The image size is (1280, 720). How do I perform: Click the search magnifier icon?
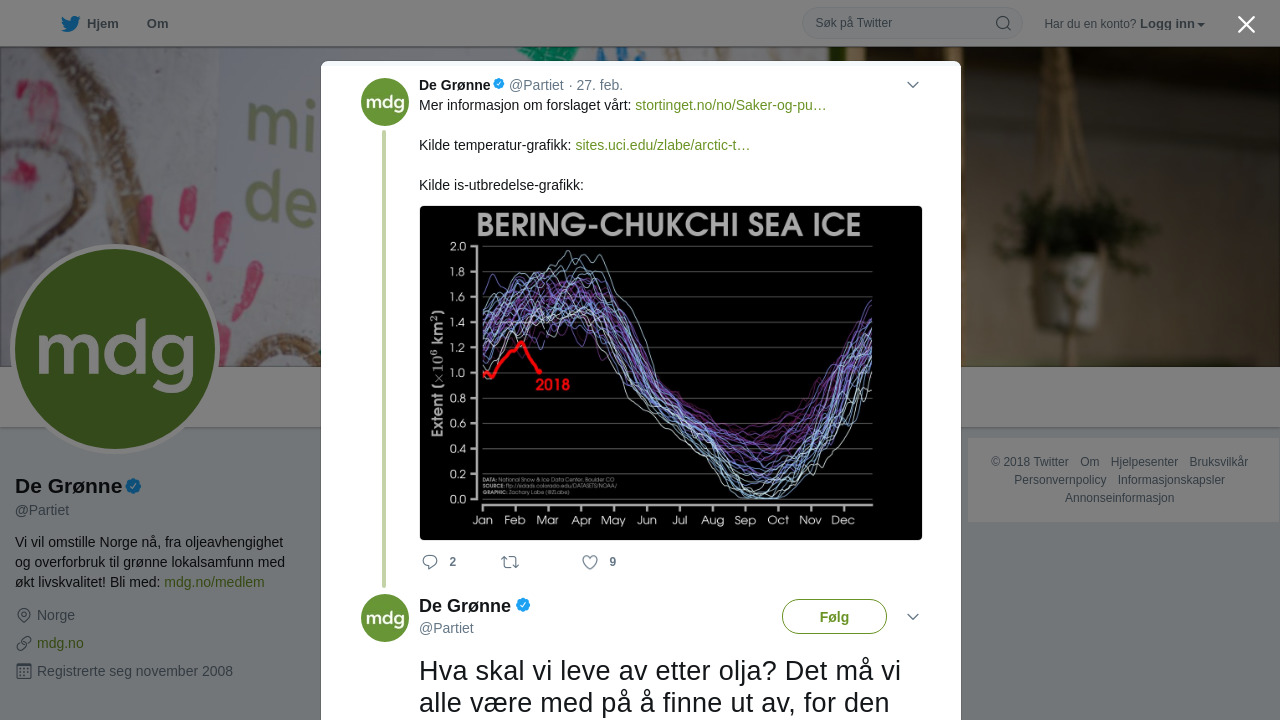(1003, 23)
